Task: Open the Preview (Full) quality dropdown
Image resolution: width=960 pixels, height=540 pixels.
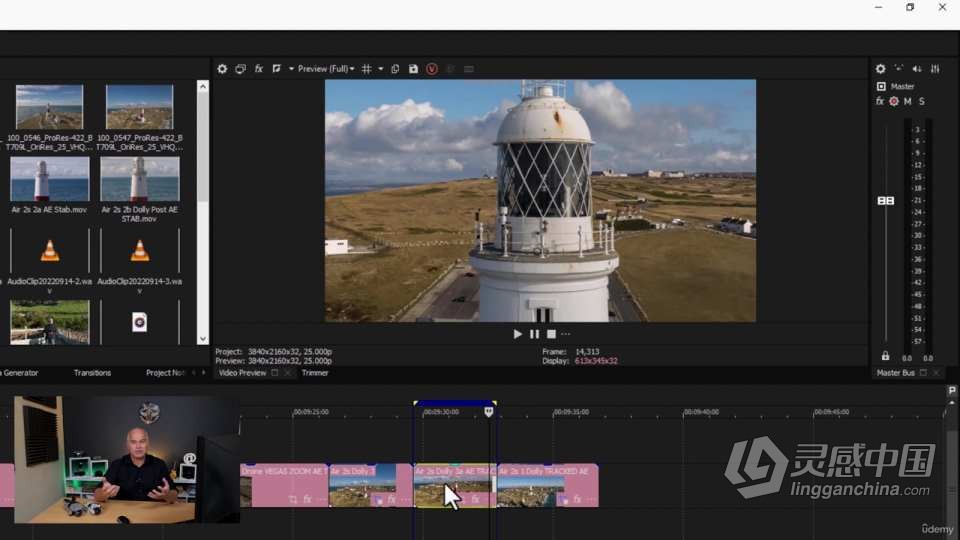Action: pos(326,69)
